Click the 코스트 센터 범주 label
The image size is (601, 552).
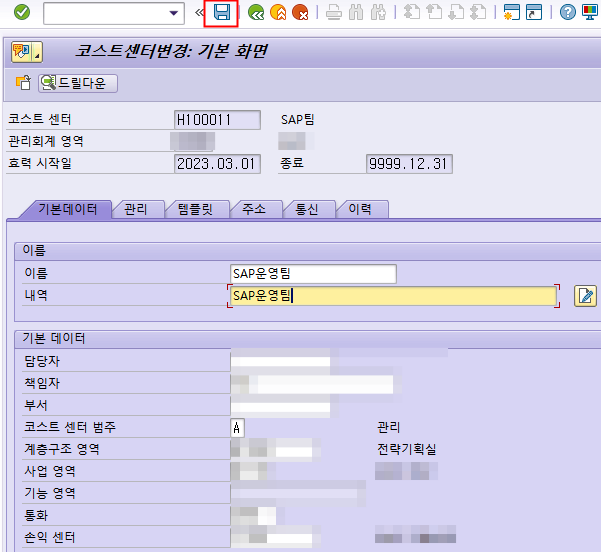coord(70,427)
